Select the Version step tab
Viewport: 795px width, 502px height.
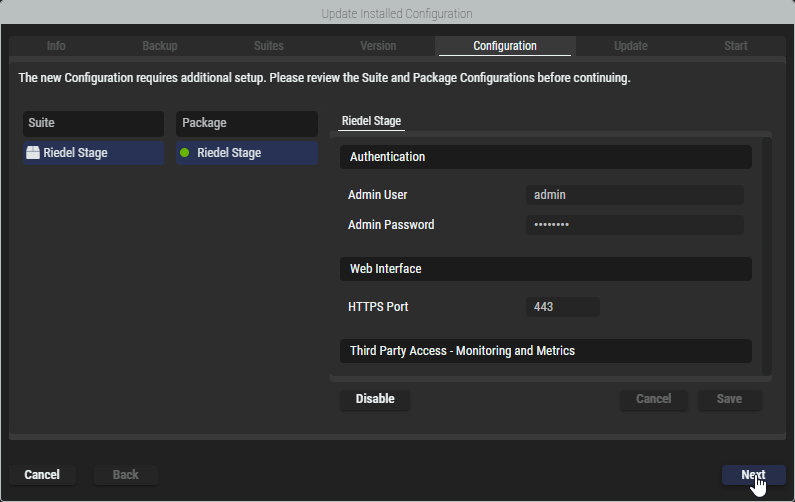pos(378,46)
